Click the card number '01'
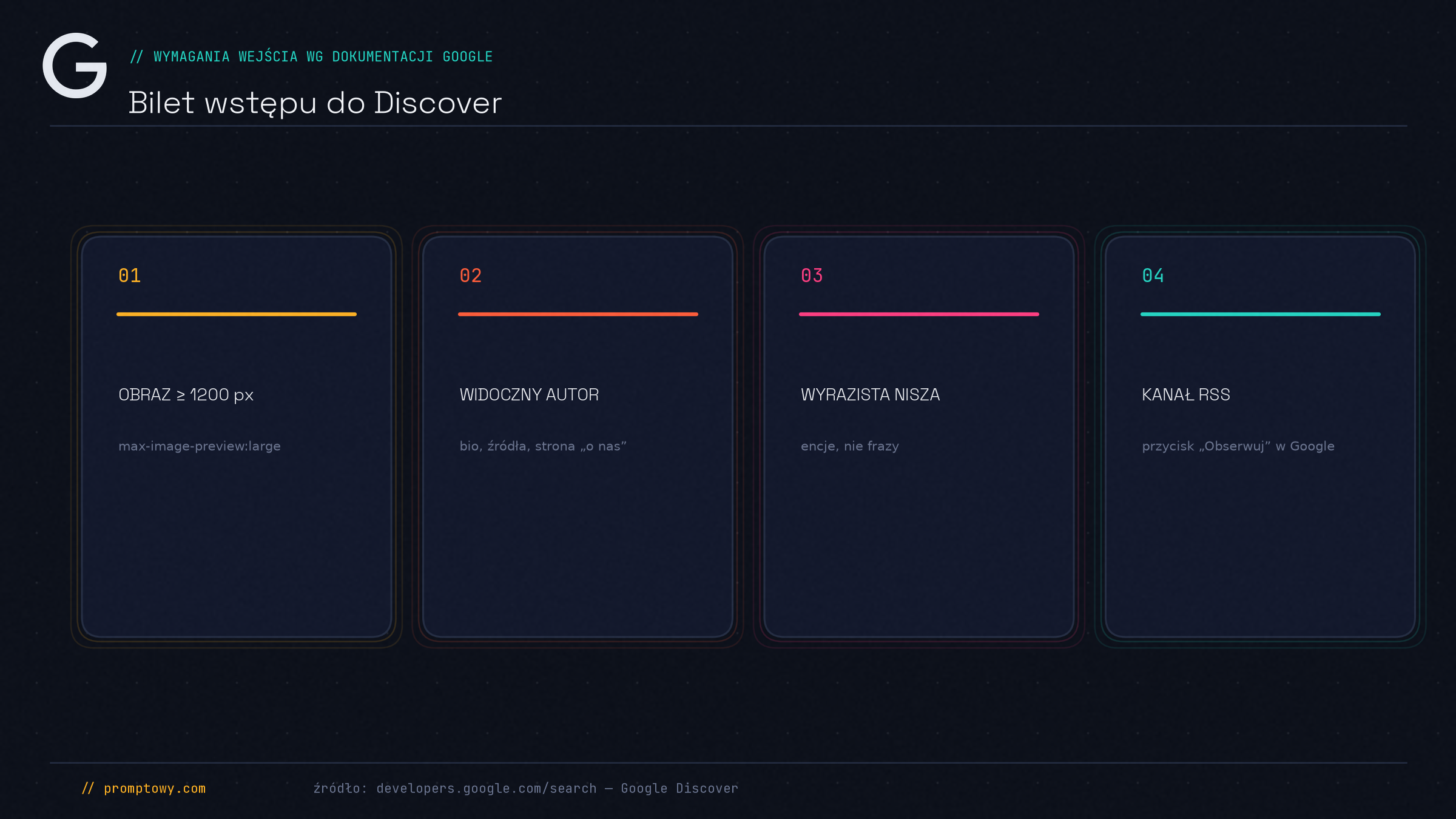The image size is (1456, 819). (x=130, y=275)
